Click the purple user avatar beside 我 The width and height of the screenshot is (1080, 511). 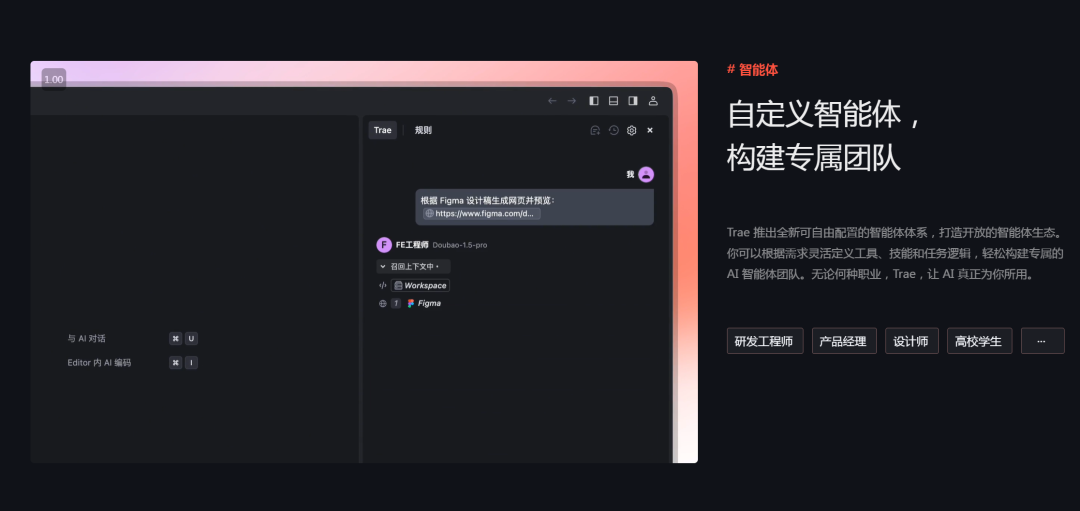[646, 174]
